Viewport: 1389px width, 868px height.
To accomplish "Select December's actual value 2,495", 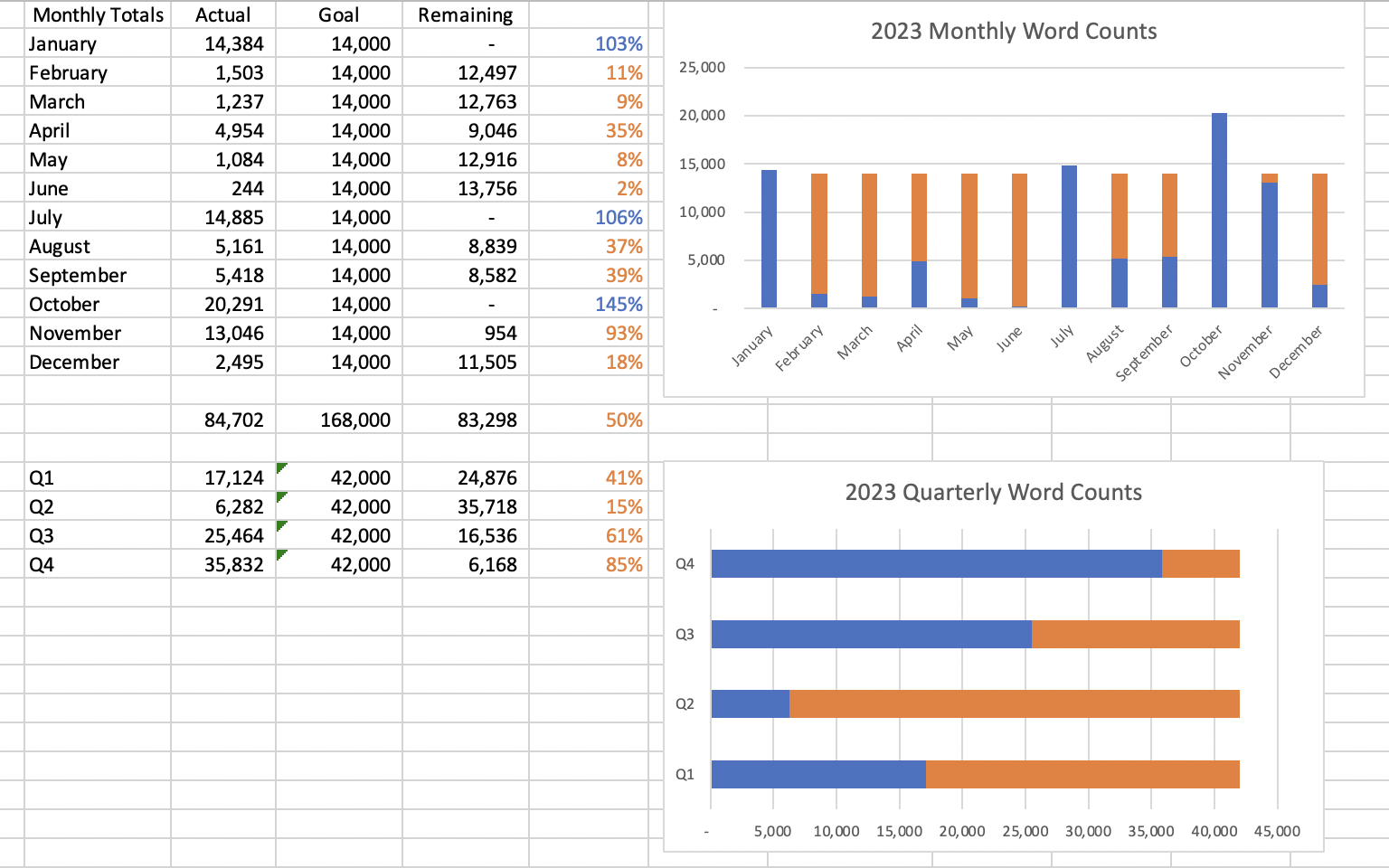I will pos(223,362).
